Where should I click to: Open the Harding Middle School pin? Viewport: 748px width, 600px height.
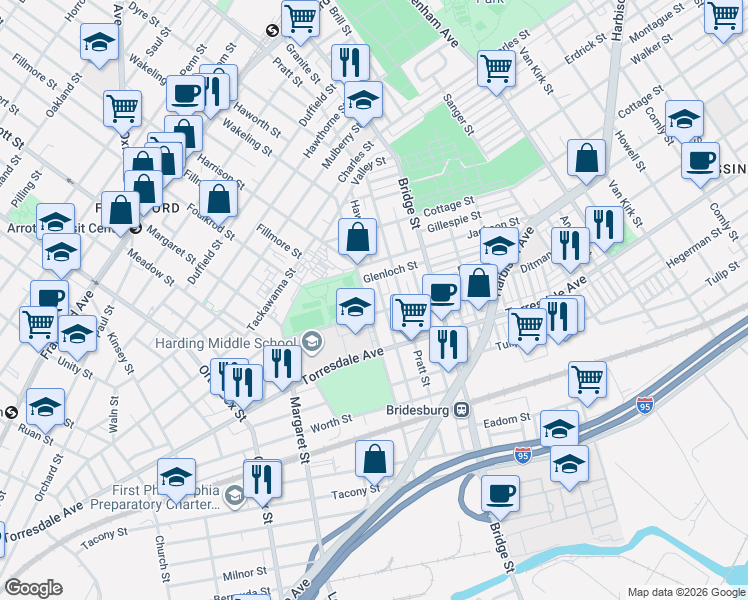pos(312,341)
